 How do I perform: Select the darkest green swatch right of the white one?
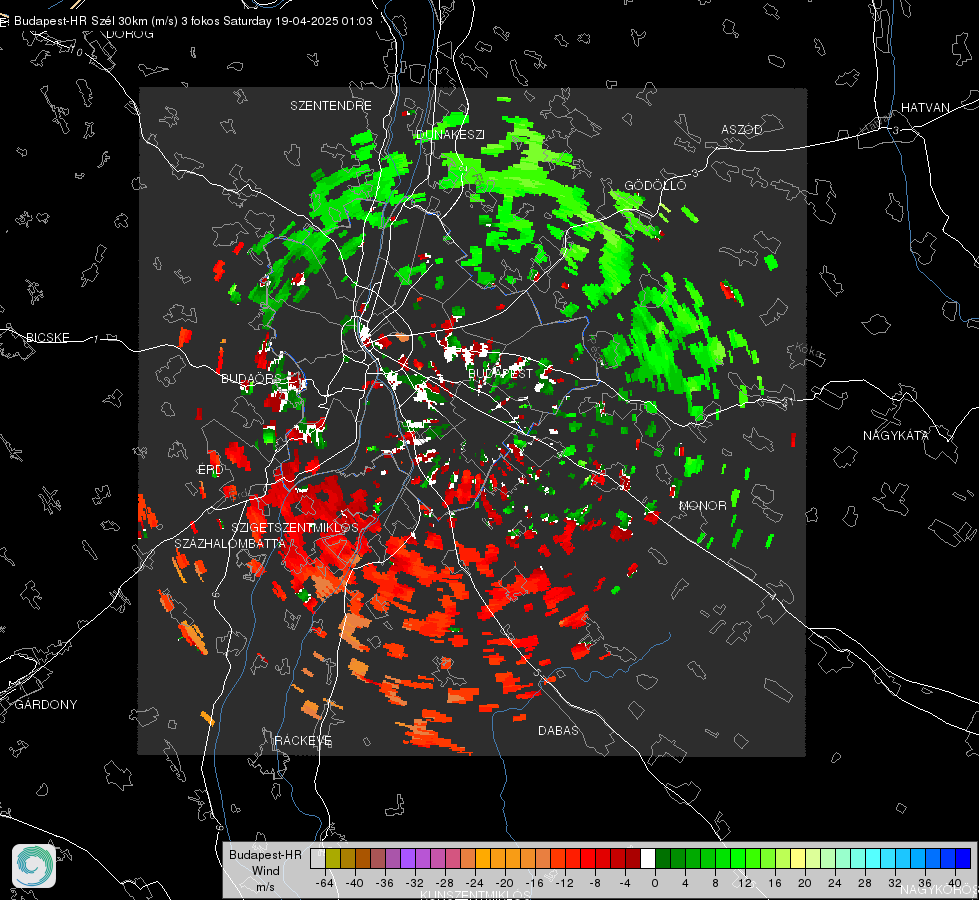(663, 859)
